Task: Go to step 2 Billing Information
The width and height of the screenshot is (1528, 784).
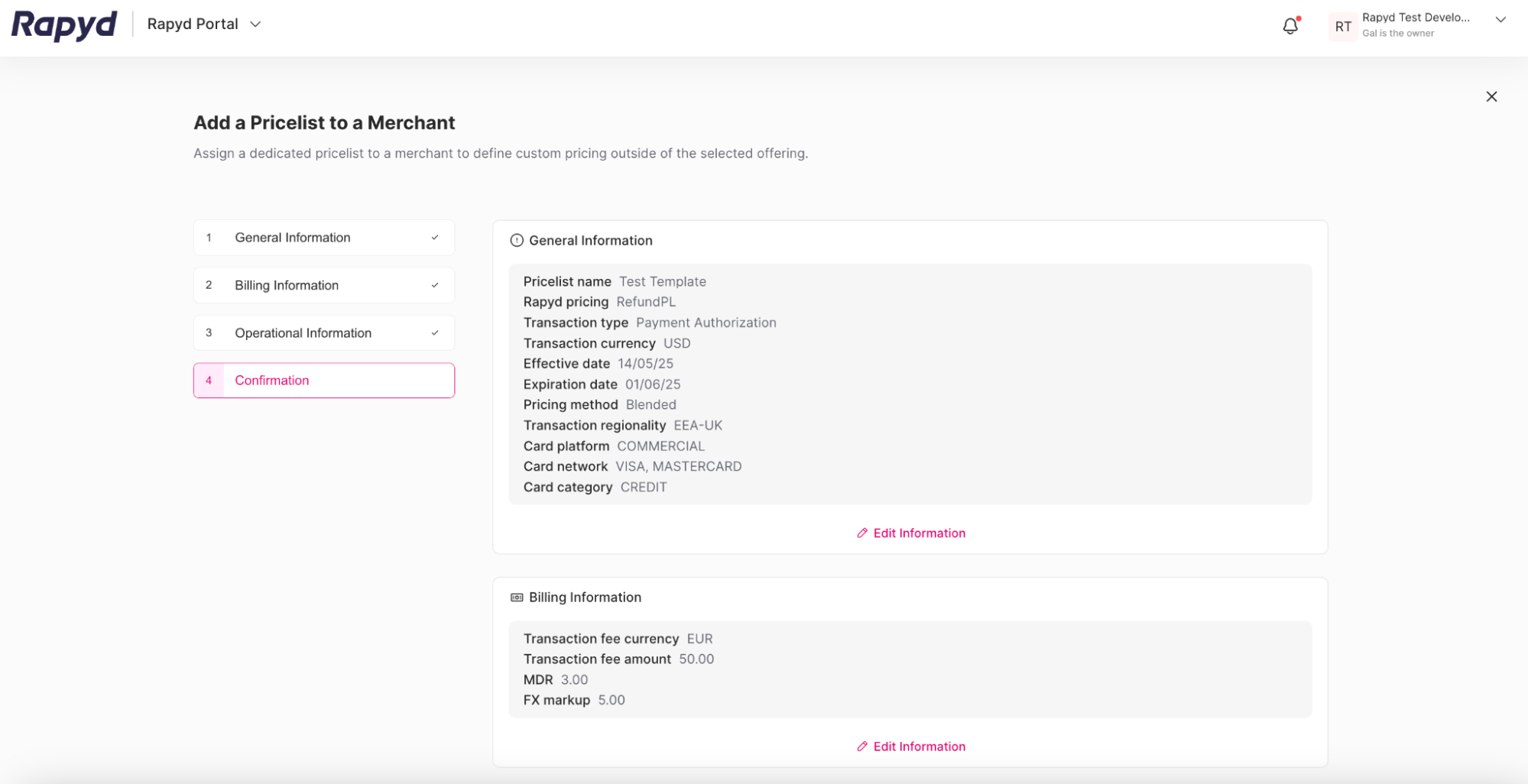Action: coord(324,285)
